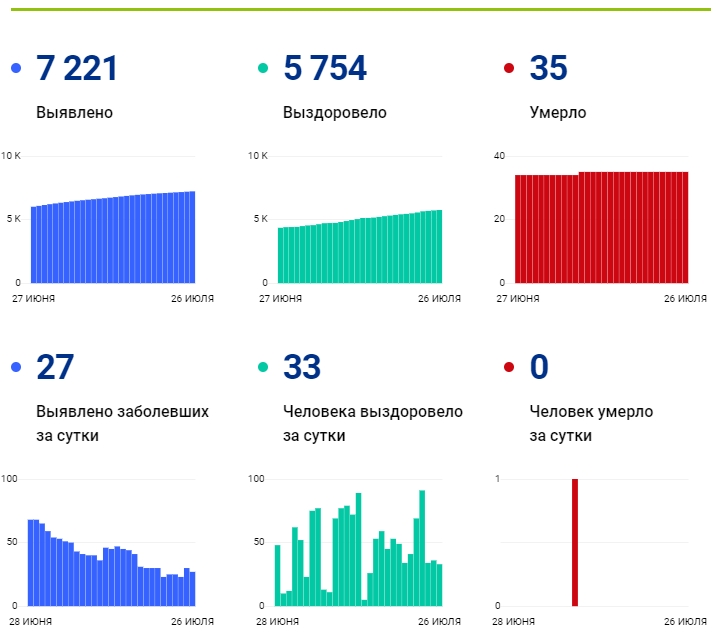The height and width of the screenshot is (638, 724).
Task: Click 27 июня under the Умерло chart
Action: coord(518,299)
